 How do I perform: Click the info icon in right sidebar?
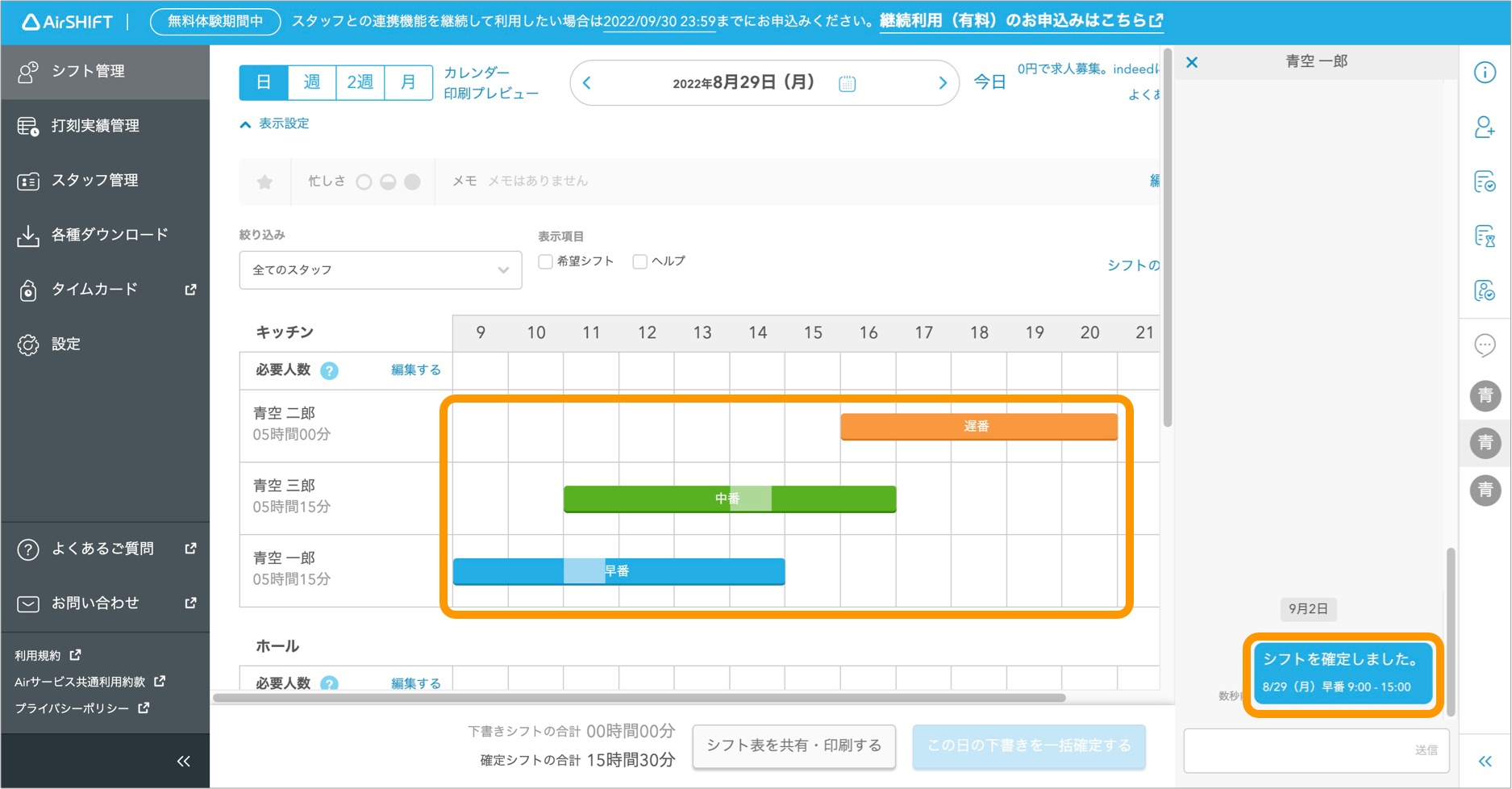coord(1485,73)
